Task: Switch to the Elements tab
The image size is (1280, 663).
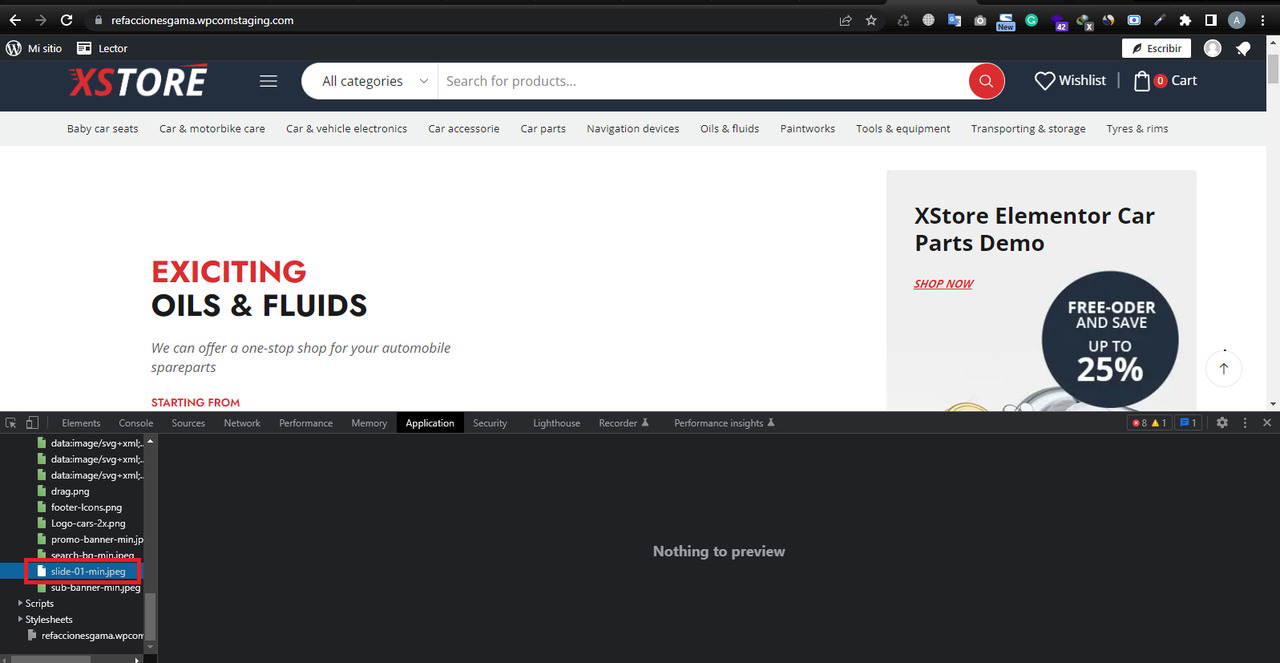Action: [x=81, y=423]
